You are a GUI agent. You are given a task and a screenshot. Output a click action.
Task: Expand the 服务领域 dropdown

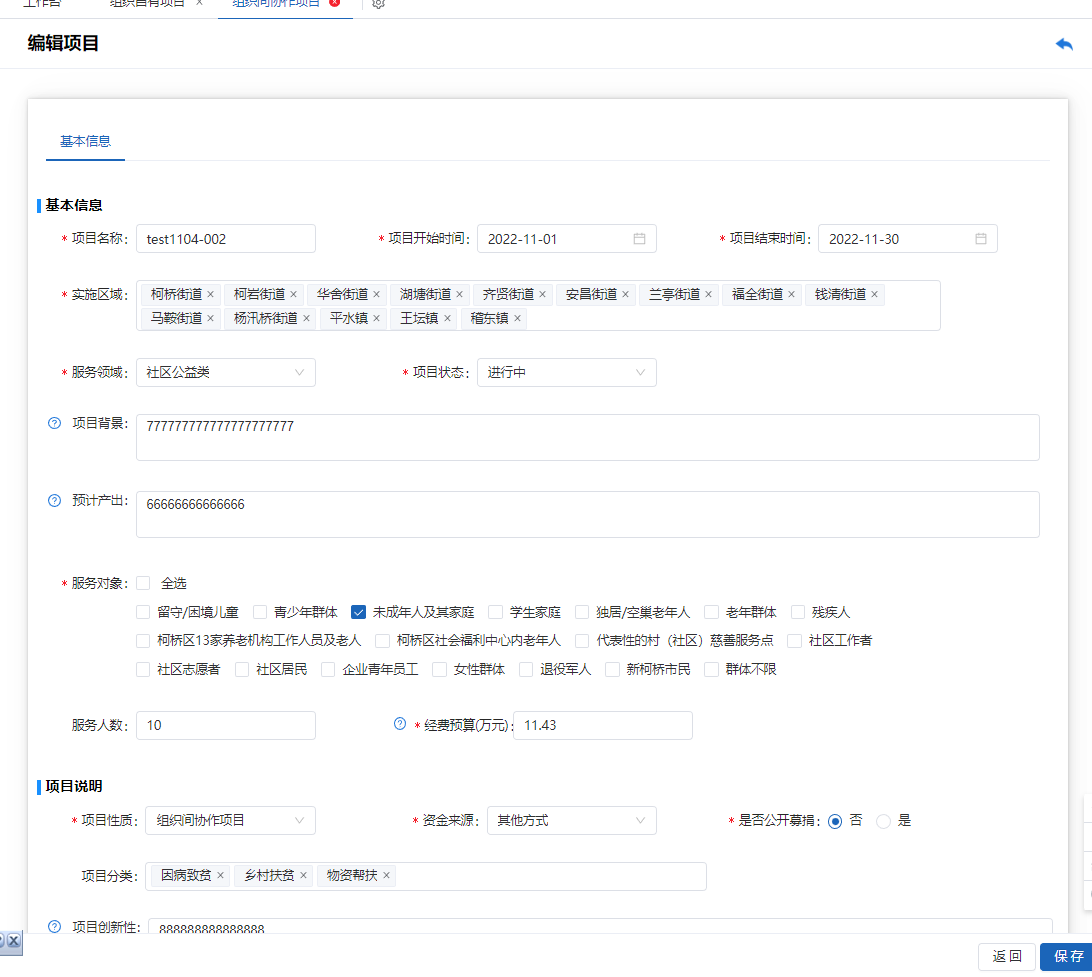pyautogui.click(x=226, y=372)
